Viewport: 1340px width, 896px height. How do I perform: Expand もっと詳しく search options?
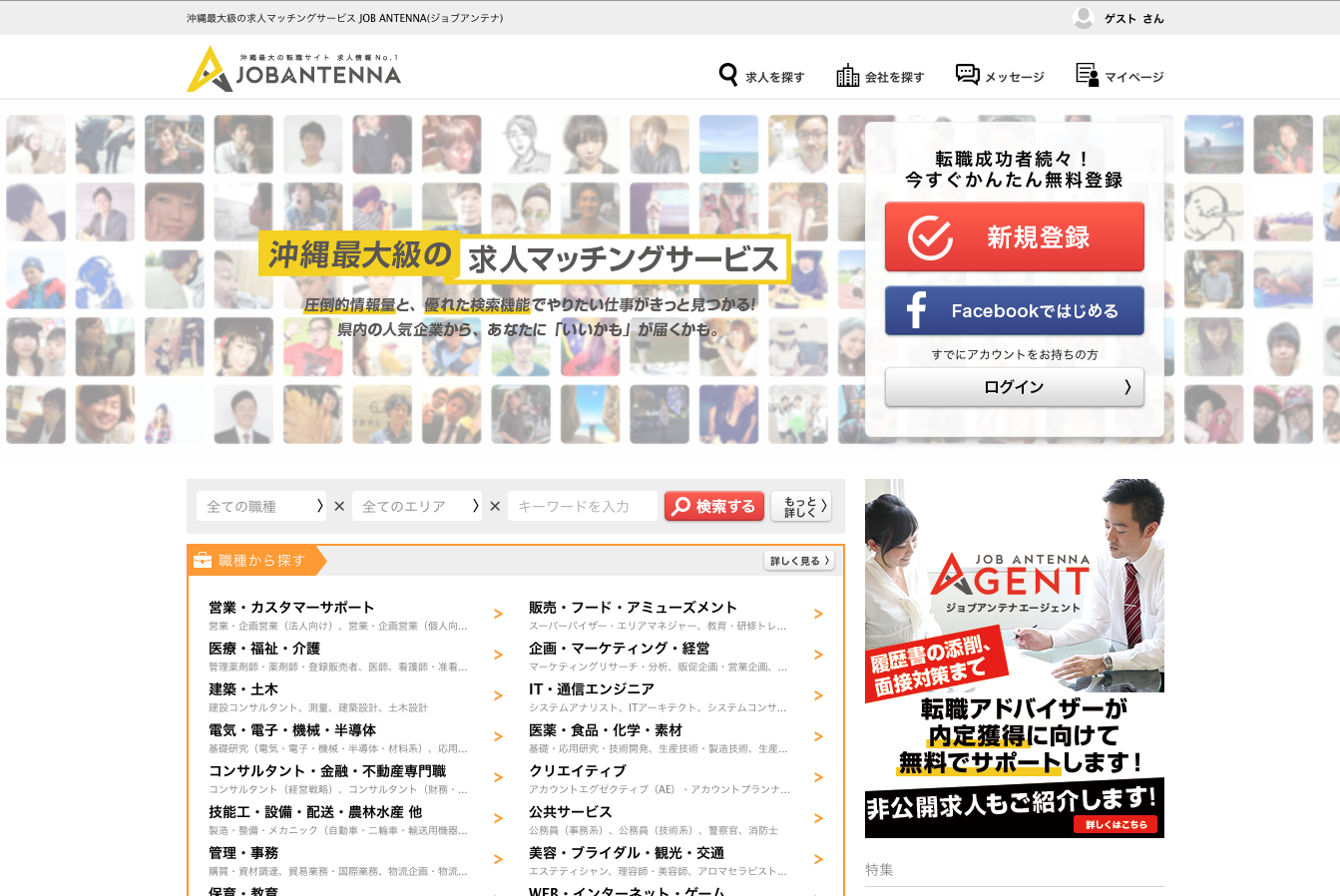tap(801, 507)
